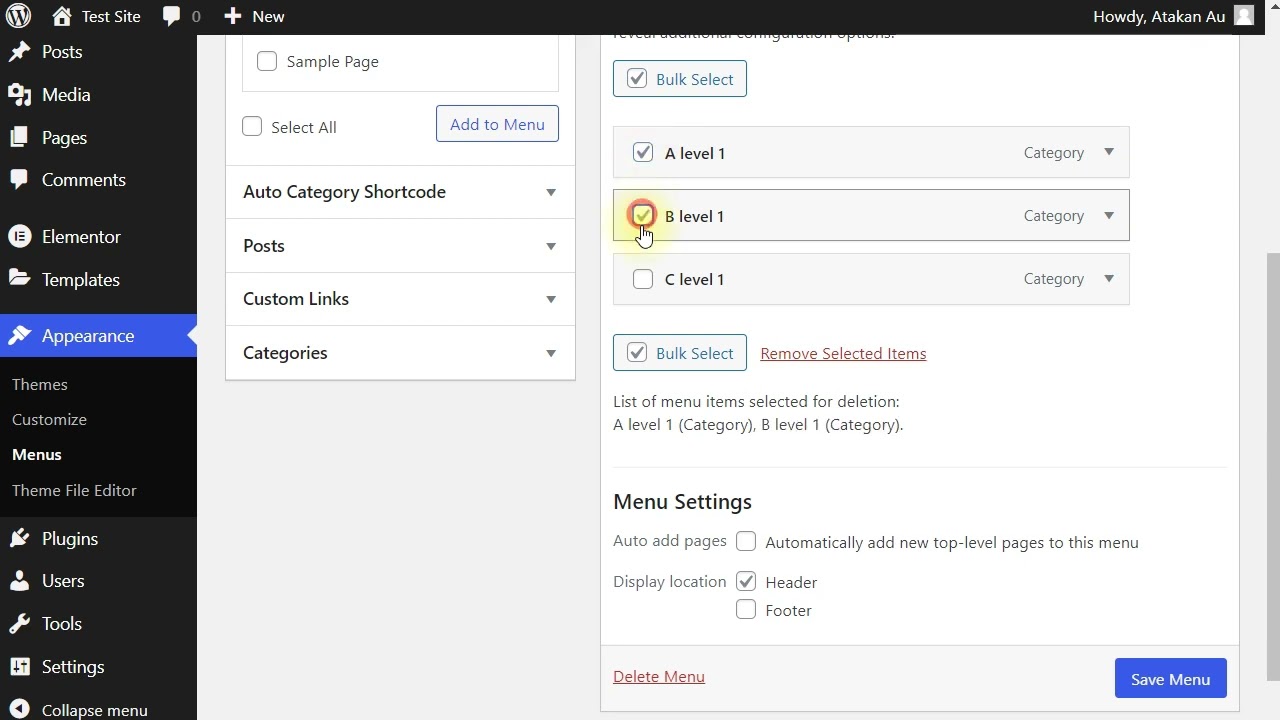Click the Save Menu button
The image size is (1280, 720).
1170,679
